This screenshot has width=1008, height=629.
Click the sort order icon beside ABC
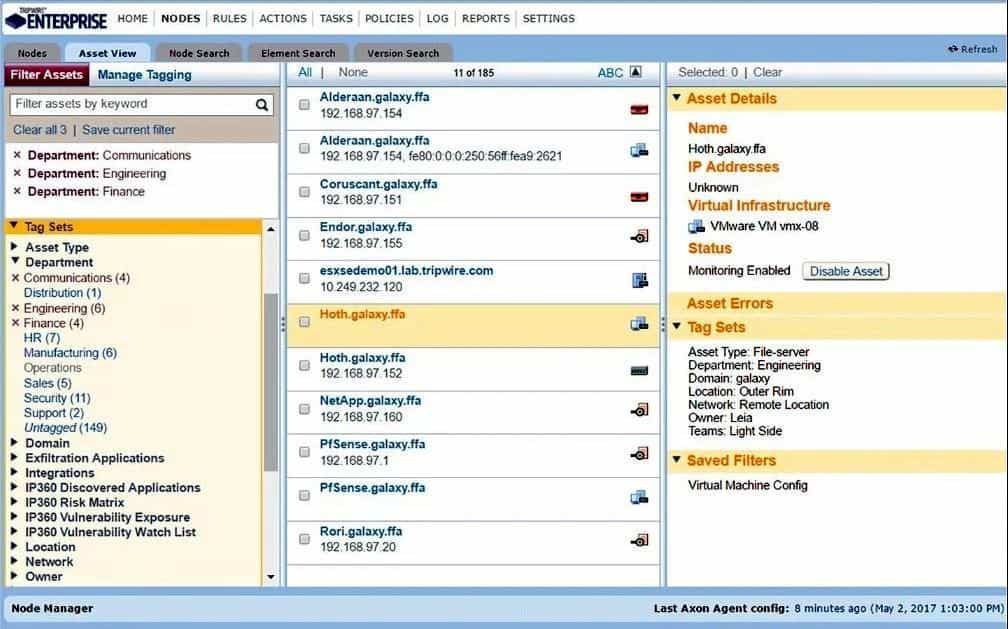pyautogui.click(x=635, y=72)
